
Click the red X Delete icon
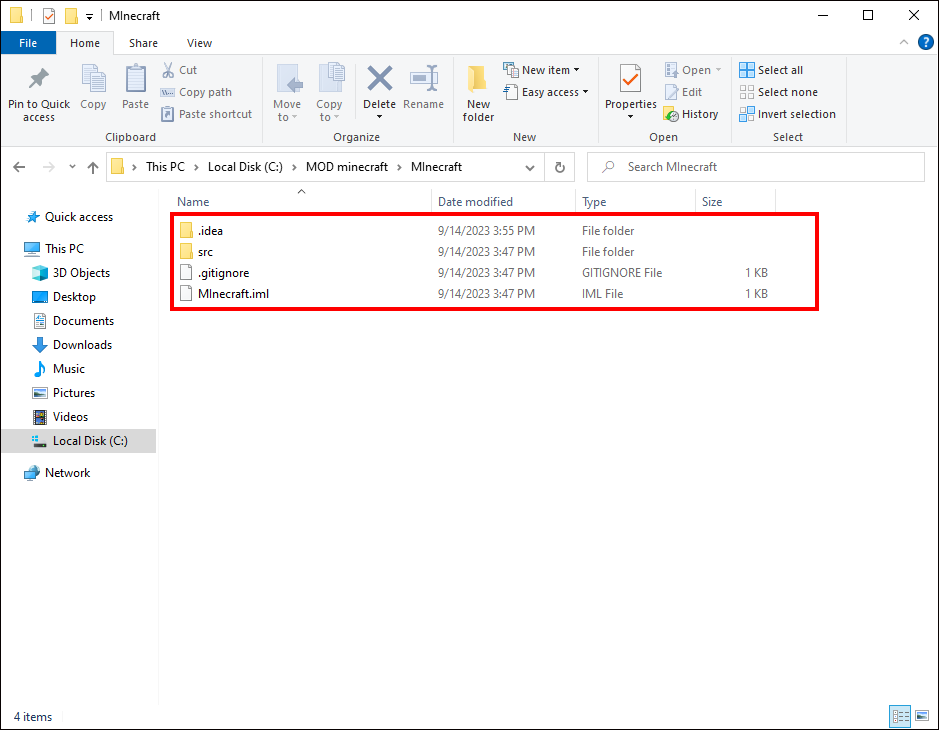[x=380, y=78]
